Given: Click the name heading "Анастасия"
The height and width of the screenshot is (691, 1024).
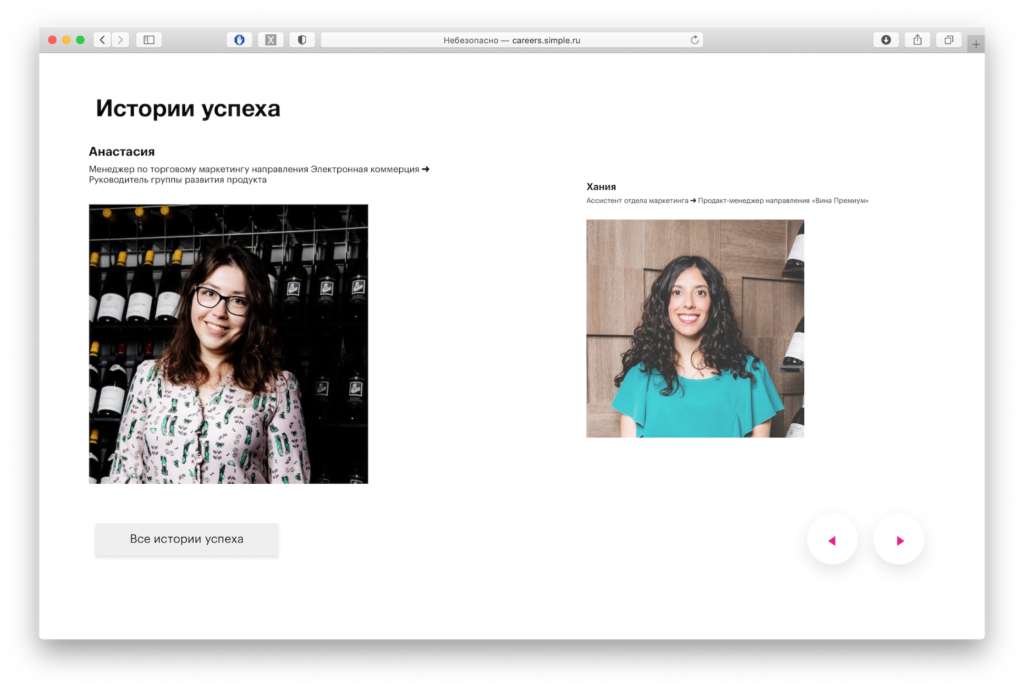Looking at the screenshot, I should [122, 152].
